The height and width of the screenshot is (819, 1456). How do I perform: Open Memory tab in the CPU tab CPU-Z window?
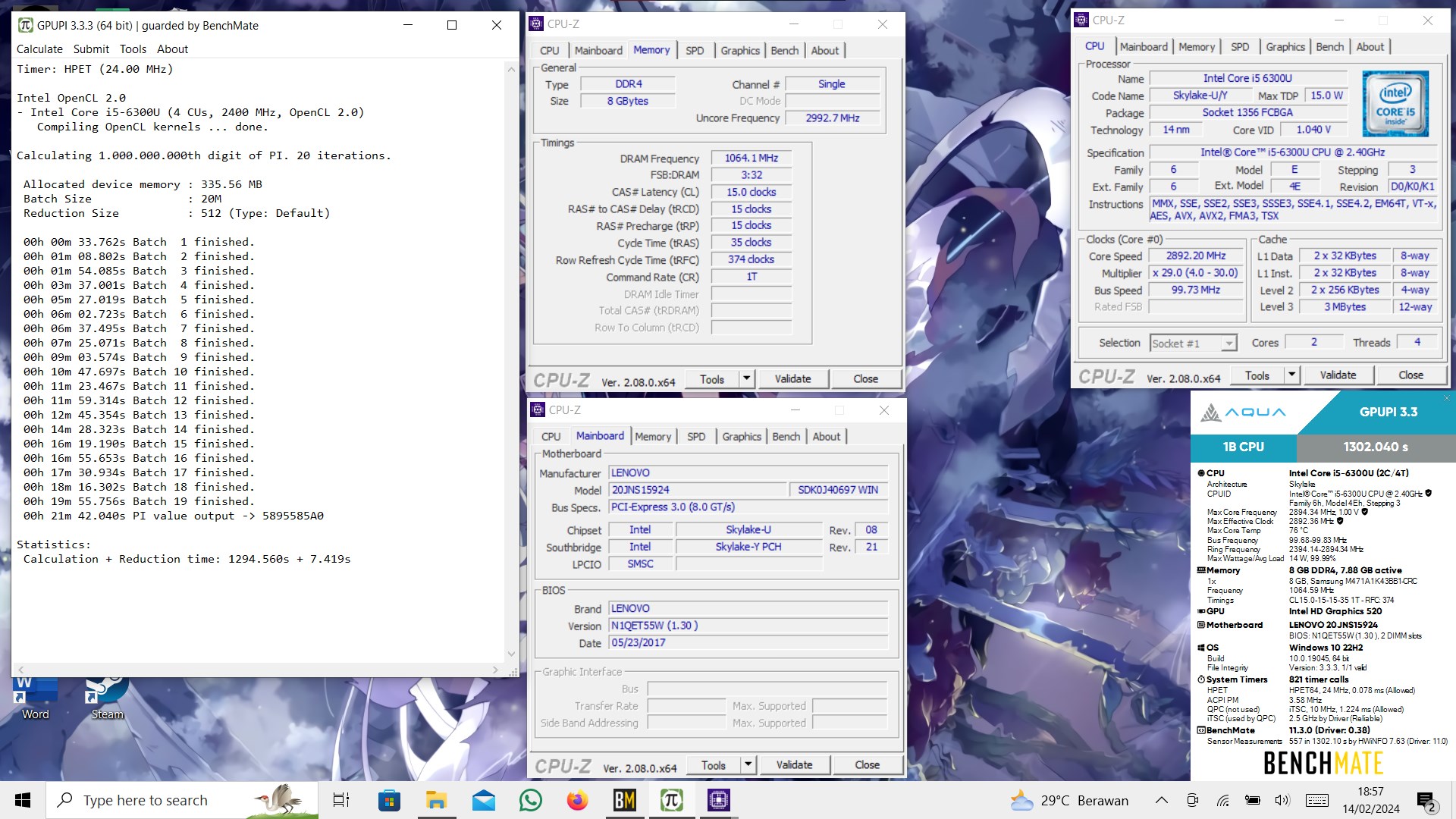pos(1197,47)
